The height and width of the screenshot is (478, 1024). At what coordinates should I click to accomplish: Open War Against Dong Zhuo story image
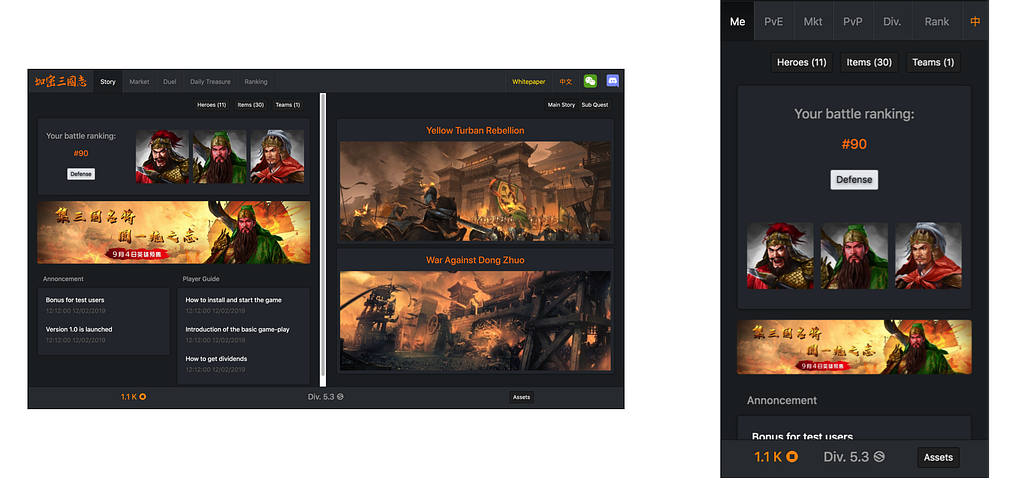(475, 321)
